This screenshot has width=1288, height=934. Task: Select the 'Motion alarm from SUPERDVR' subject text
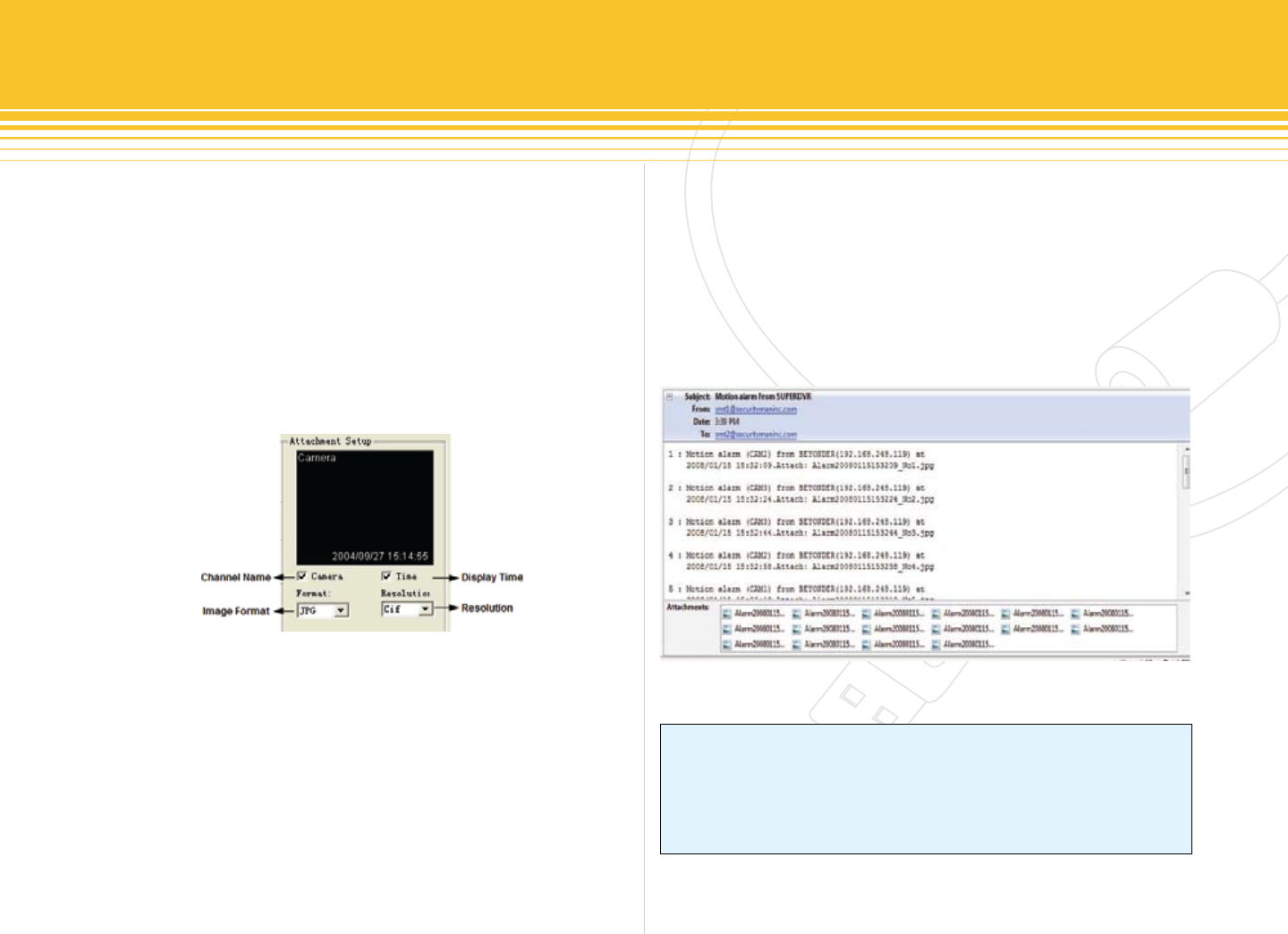tap(763, 396)
